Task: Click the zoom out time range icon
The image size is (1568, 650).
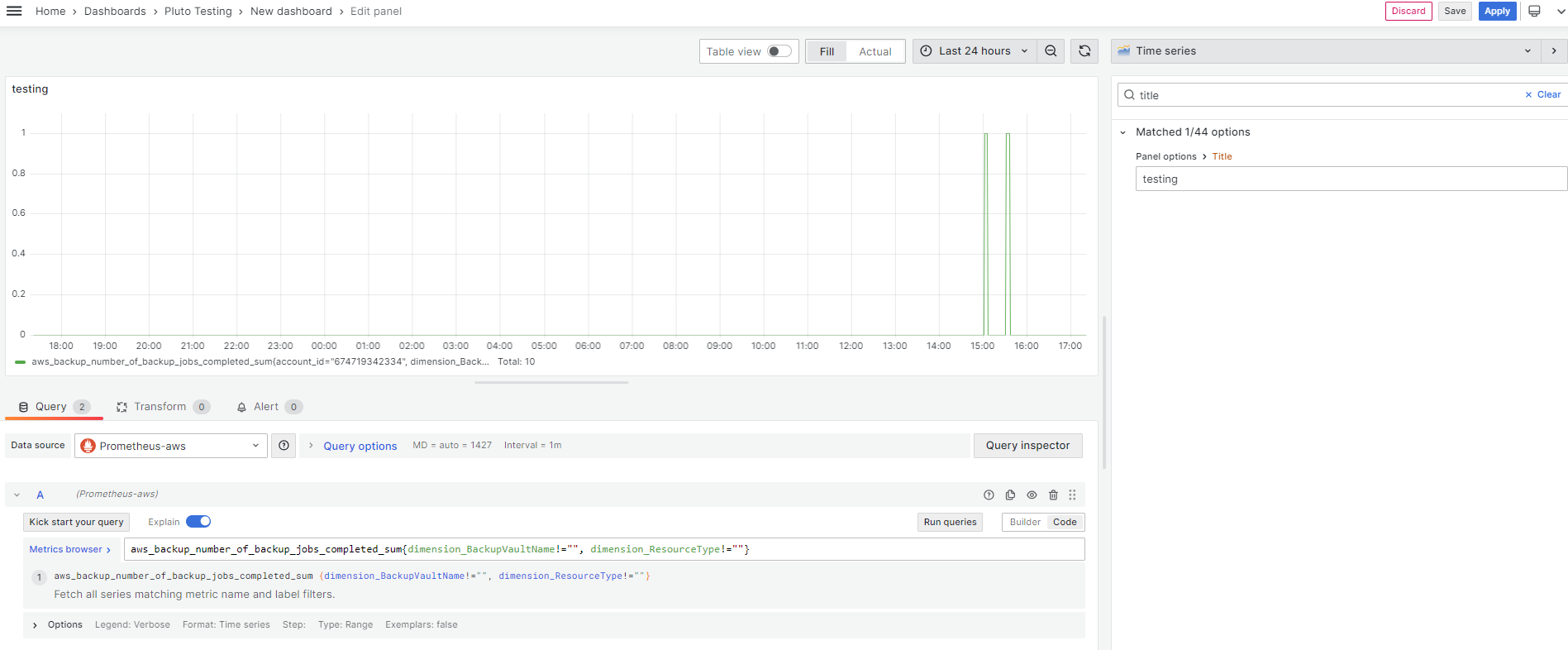Action: [1051, 51]
